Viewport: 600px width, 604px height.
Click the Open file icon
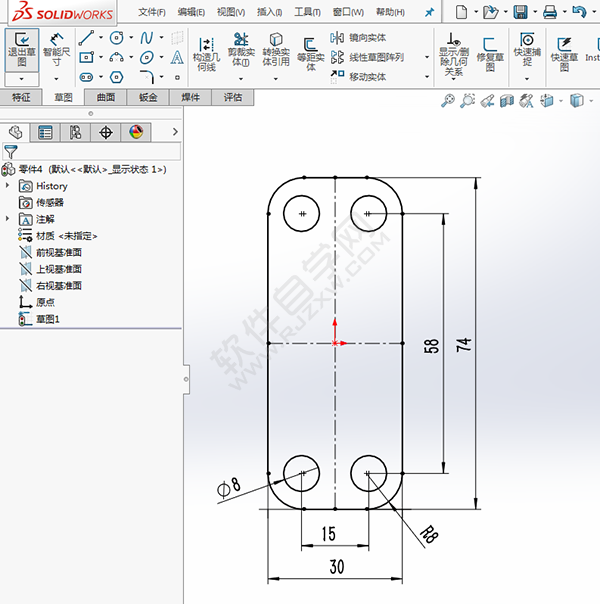[x=490, y=12]
